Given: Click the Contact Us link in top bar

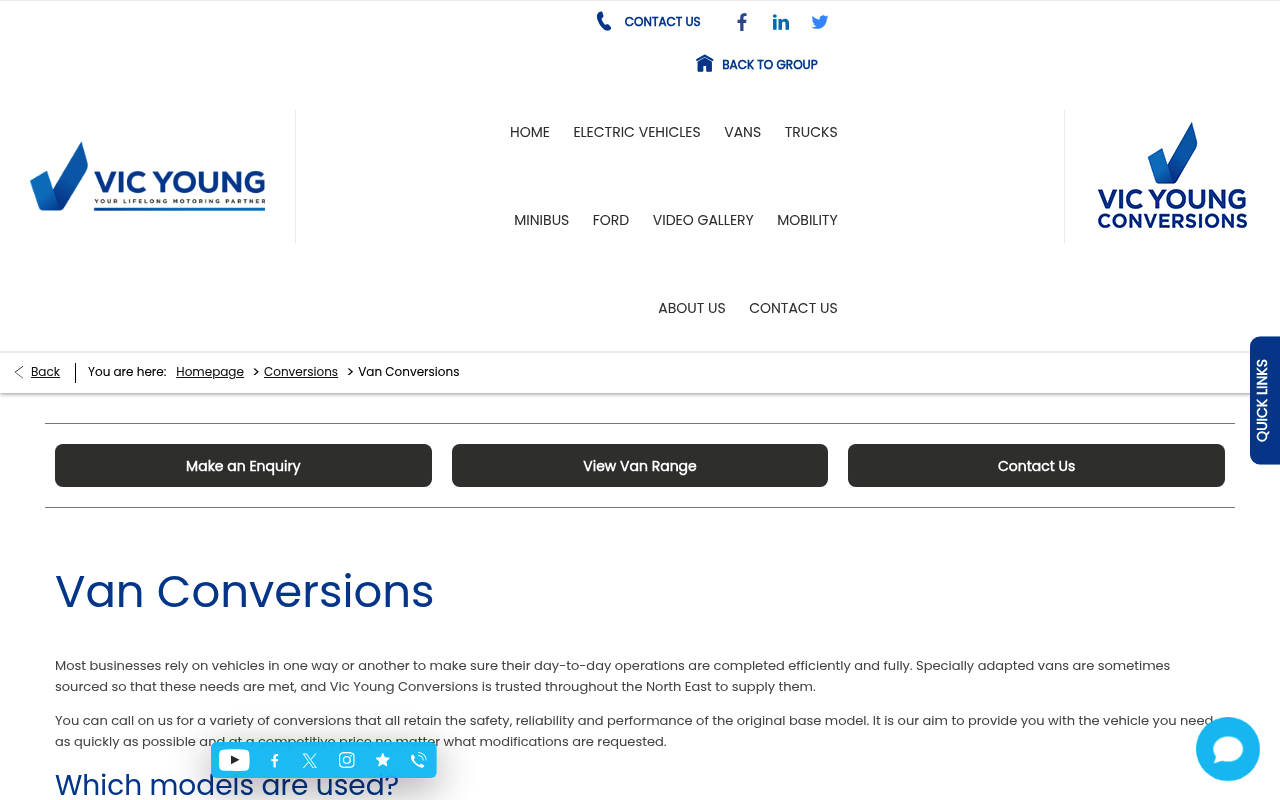Looking at the screenshot, I should (x=662, y=22).
